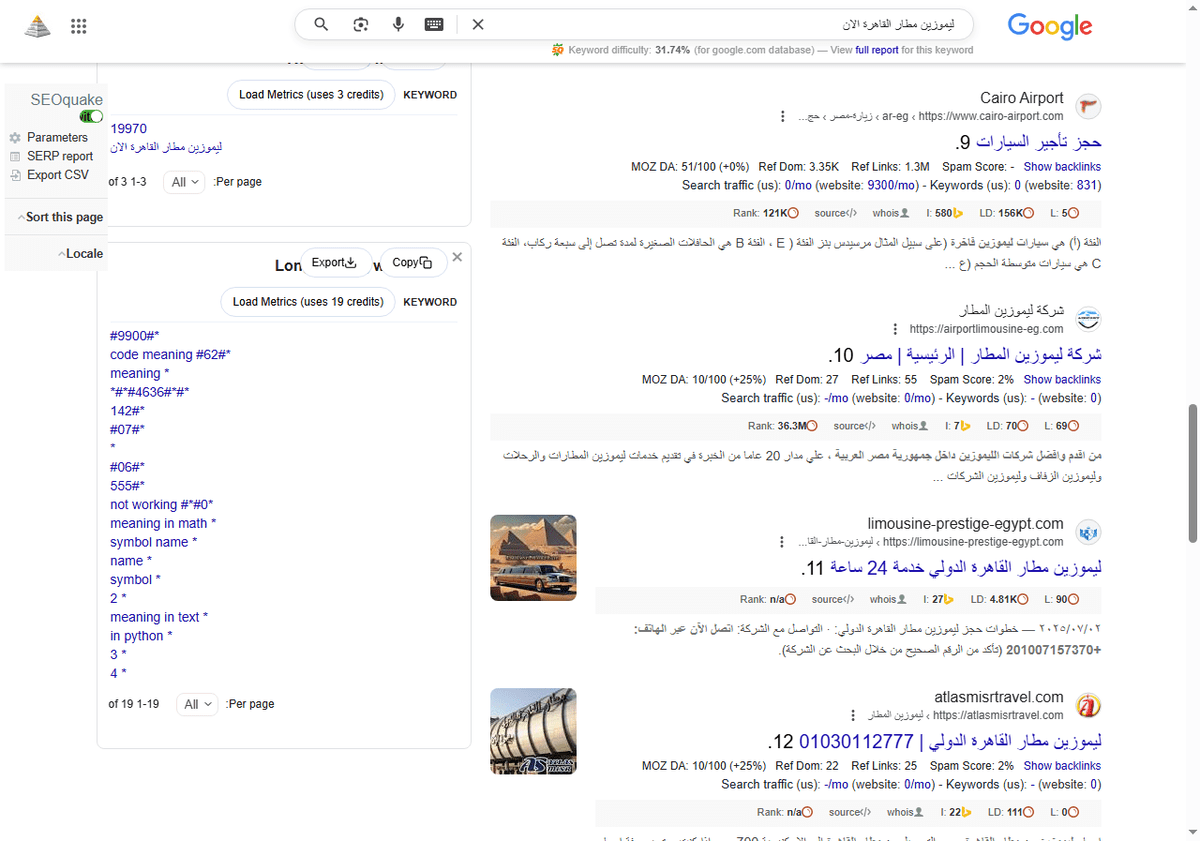Open the Google apps grid
This screenshot has height=841, width=1200.
(78, 26)
